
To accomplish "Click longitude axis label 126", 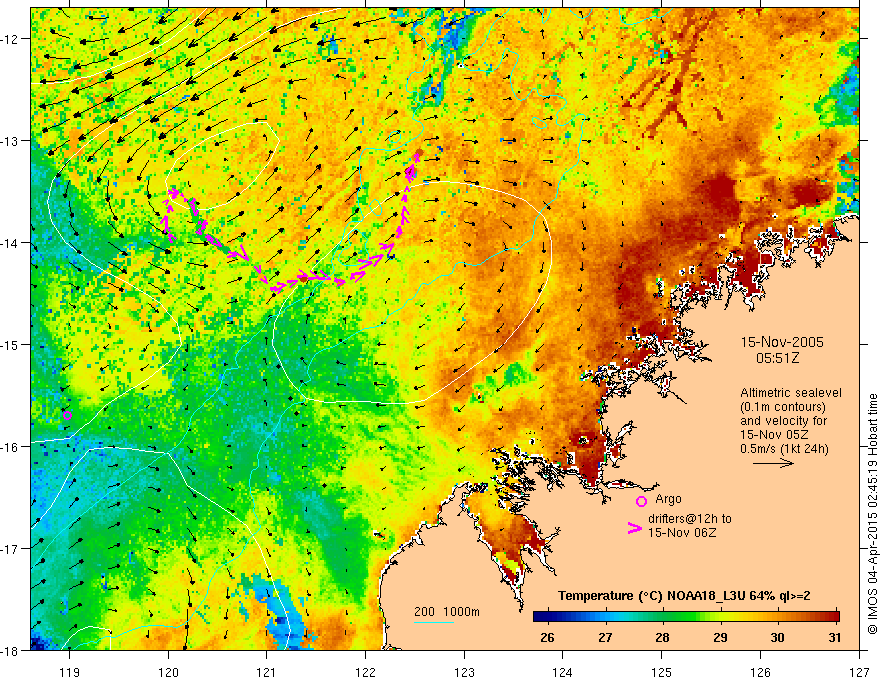I will (760, 672).
